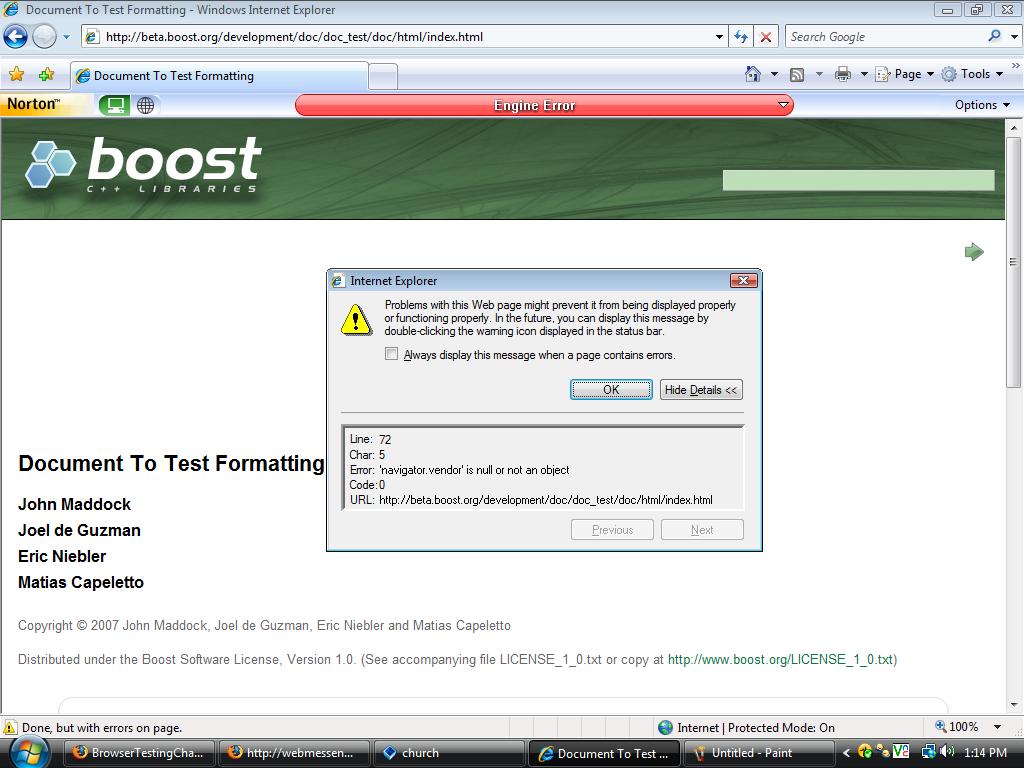Viewport: 1024px width, 768px height.
Task: Open the search provider options dropdown
Action: point(1014,37)
